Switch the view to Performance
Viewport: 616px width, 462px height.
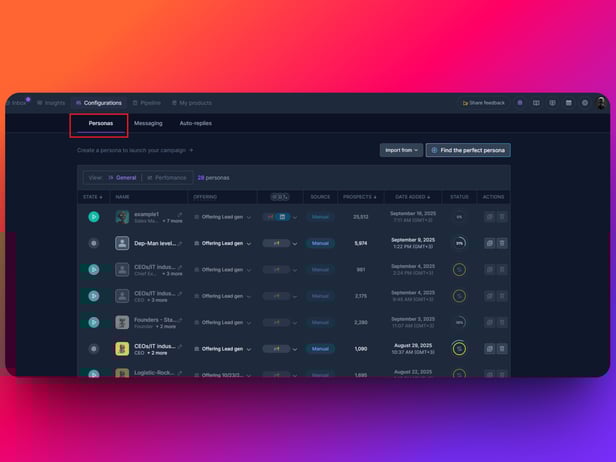pyautogui.click(x=167, y=178)
